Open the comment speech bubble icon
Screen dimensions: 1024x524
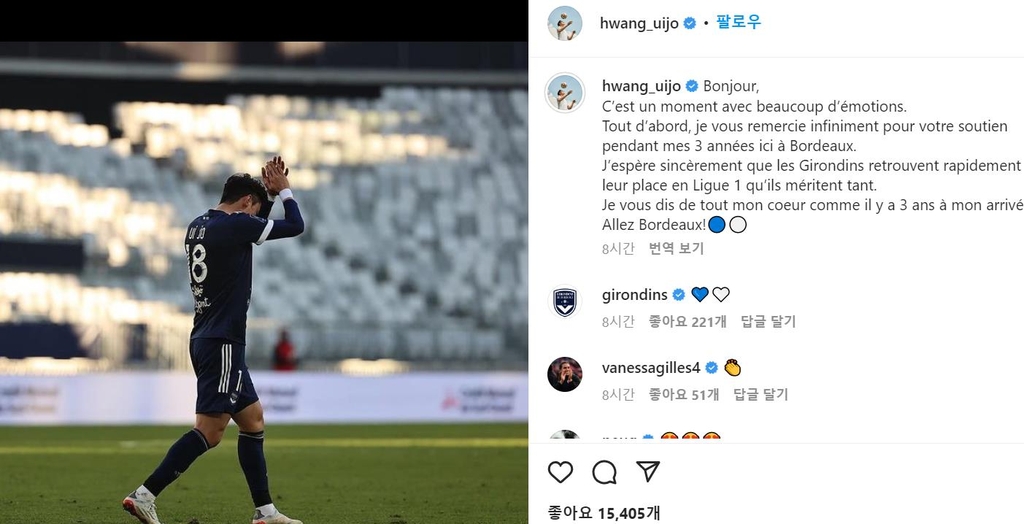pos(604,472)
